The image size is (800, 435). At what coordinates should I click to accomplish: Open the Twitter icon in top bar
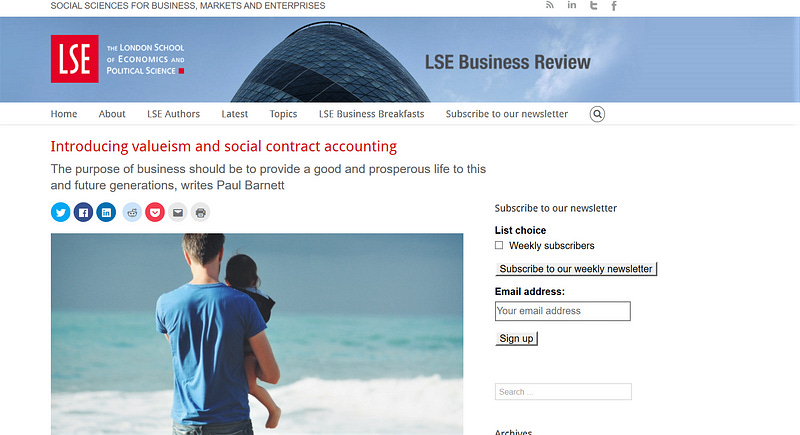point(593,6)
